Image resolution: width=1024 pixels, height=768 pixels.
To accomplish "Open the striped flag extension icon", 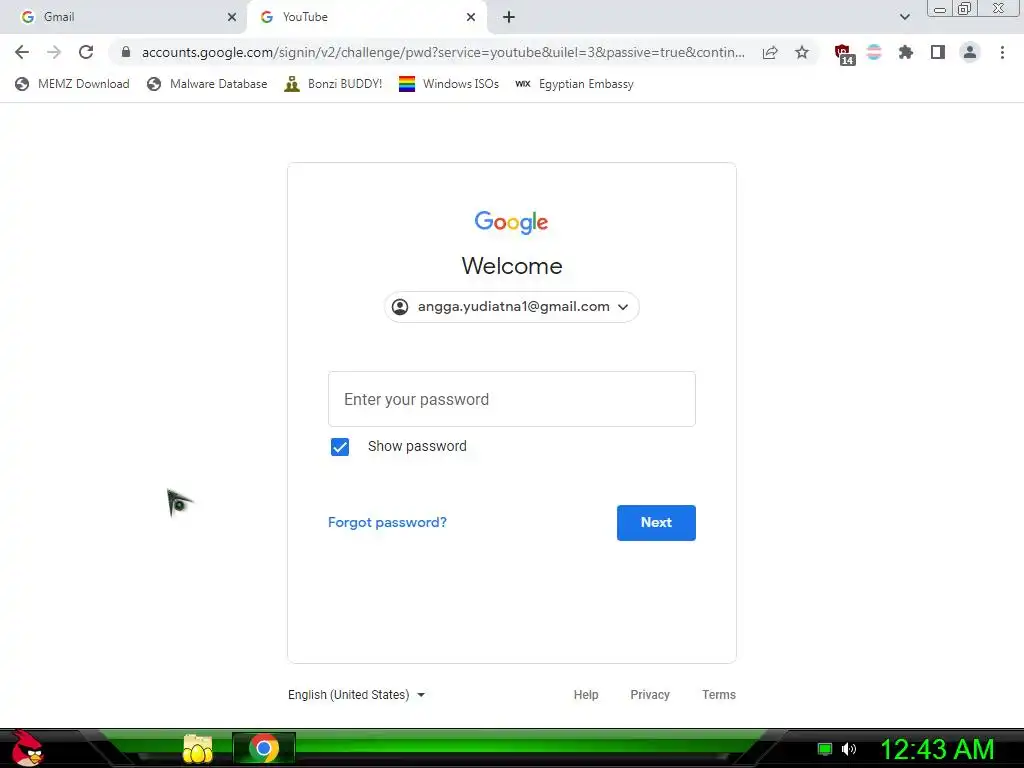I will point(874,52).
